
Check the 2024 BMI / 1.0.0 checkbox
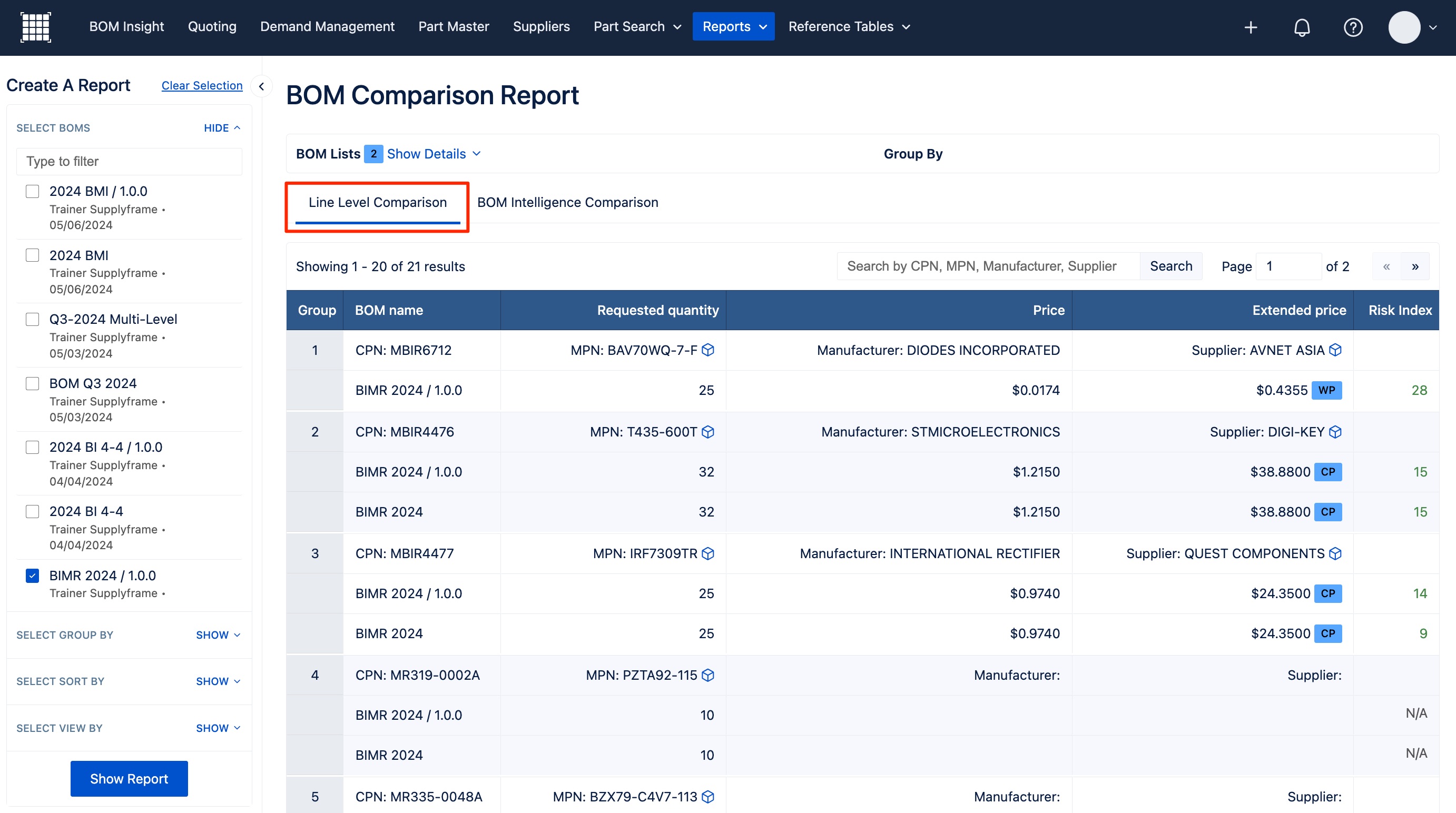(32, 192)
